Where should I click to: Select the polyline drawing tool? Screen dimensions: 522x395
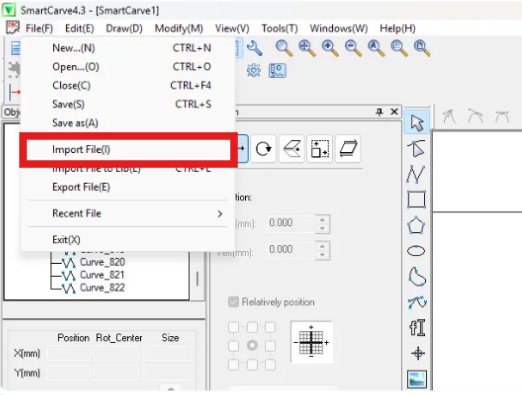click(416, 174)
